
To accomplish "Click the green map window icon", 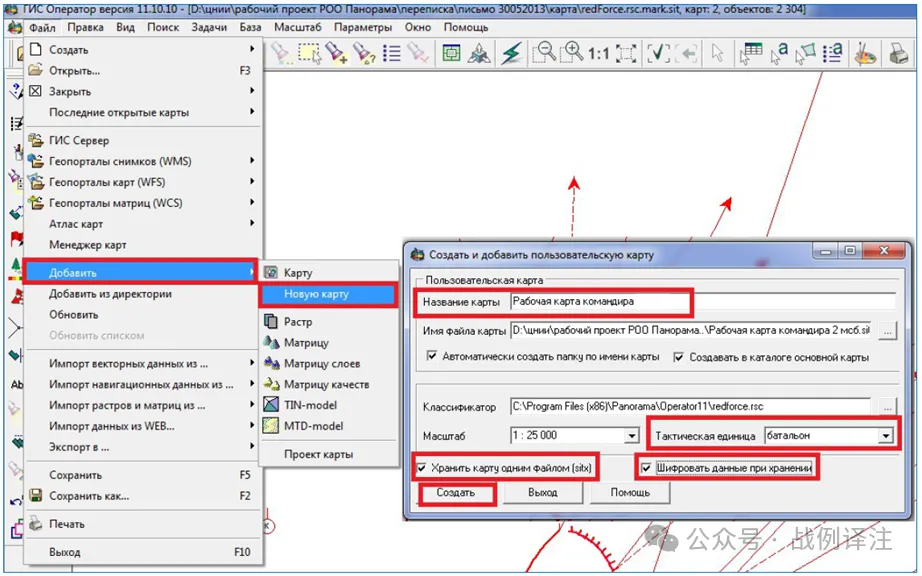I will [x=452, y=53].
